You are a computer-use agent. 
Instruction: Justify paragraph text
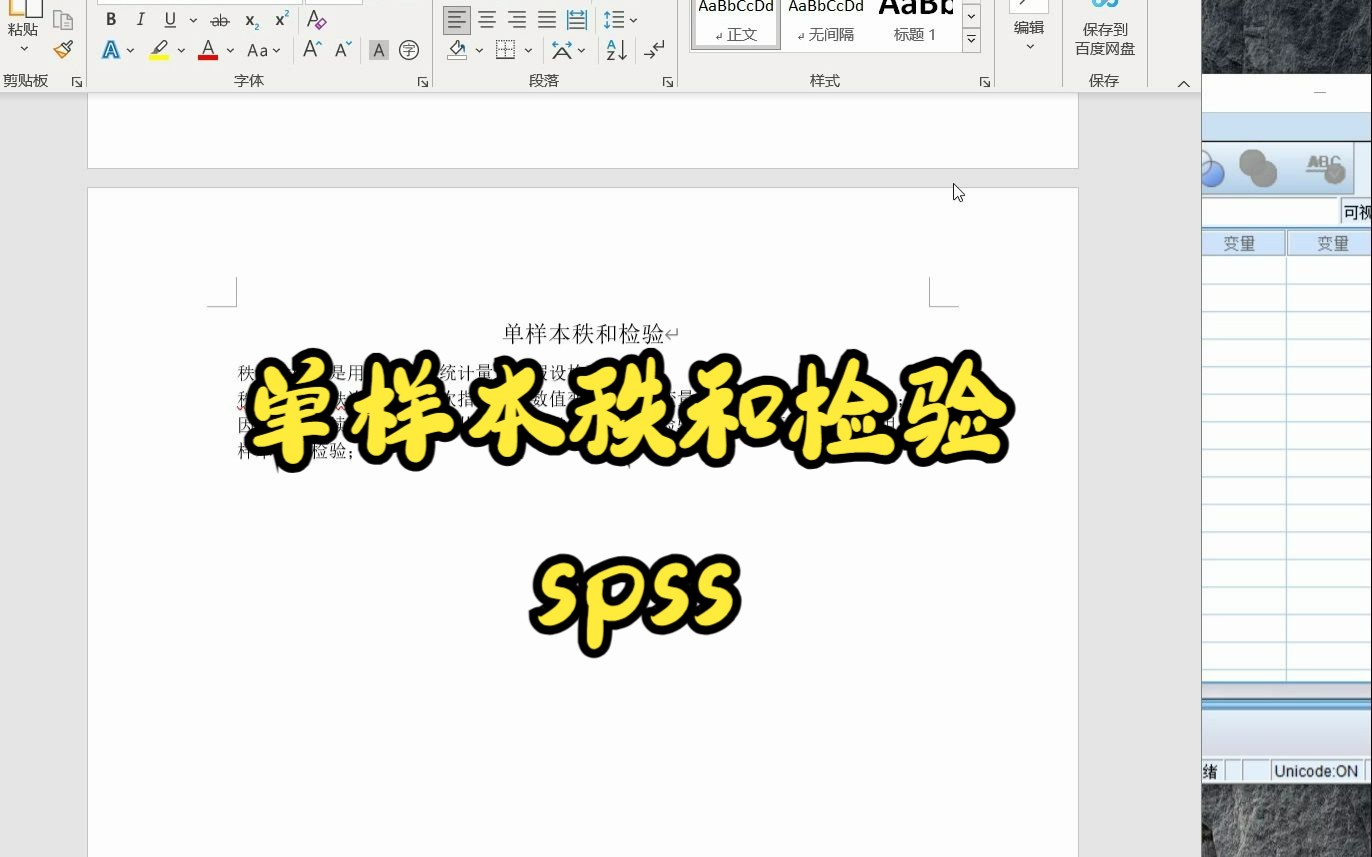[547, 20]
